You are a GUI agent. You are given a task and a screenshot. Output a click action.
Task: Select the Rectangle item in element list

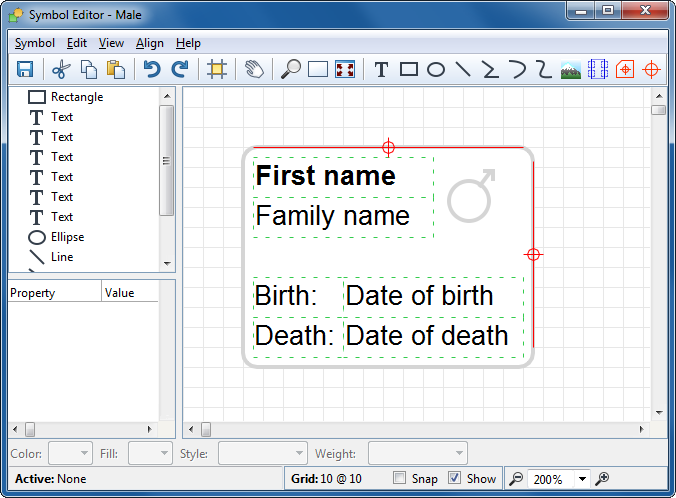click(76, 97)
